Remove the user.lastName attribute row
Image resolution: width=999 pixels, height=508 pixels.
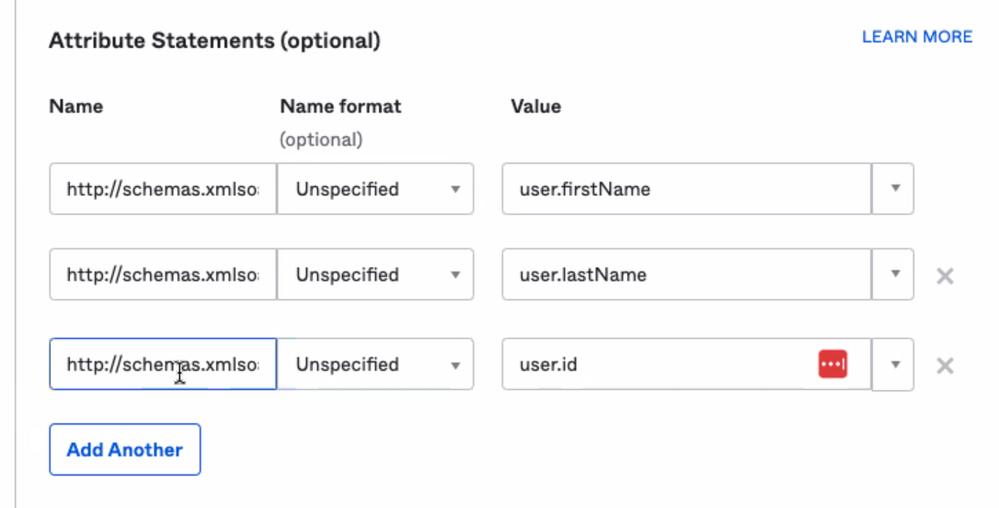click(x=944, y=275)
